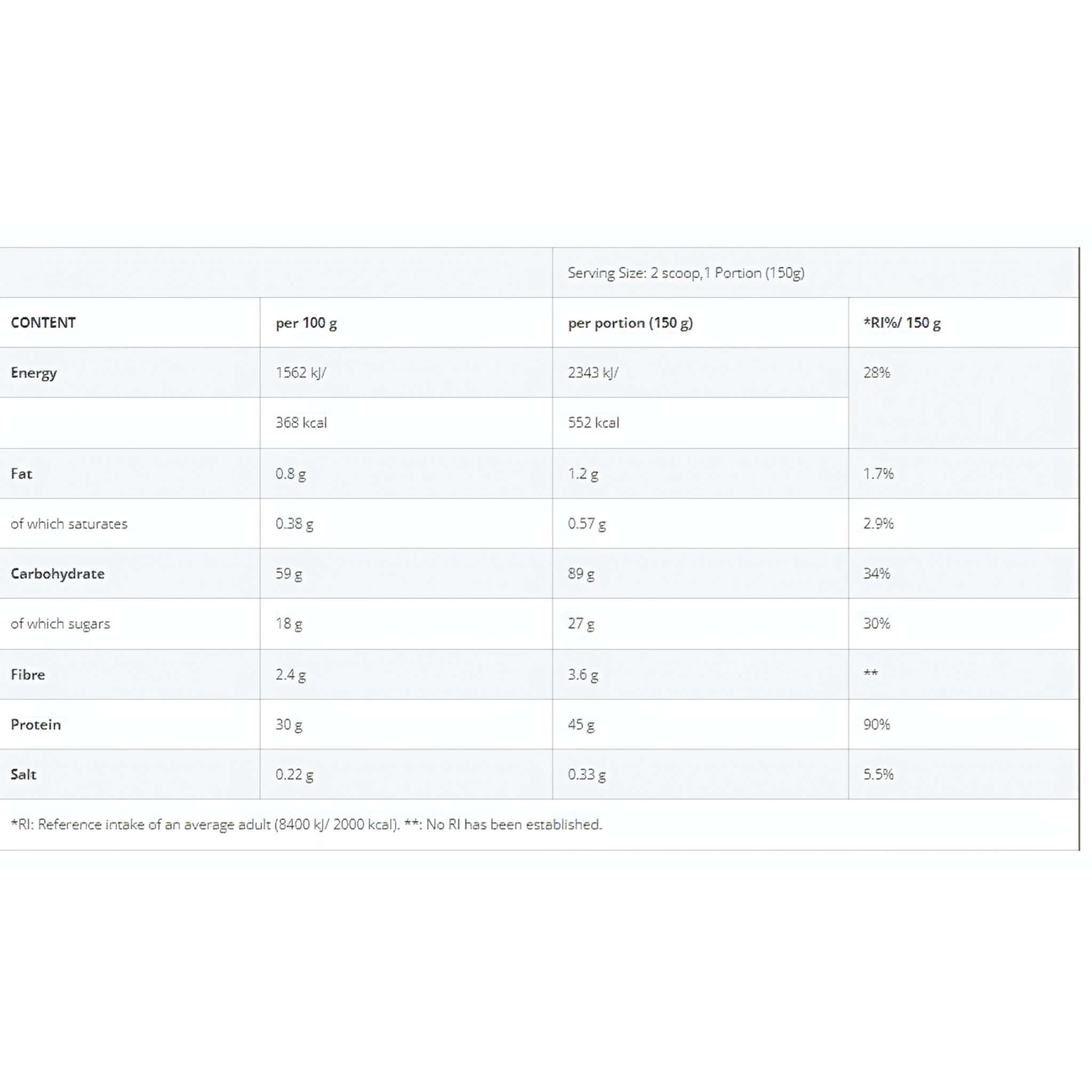The image size is (1092, 1092).
Task: Select the ** RI cell for Fibre
Action: [x=870, y=674]
